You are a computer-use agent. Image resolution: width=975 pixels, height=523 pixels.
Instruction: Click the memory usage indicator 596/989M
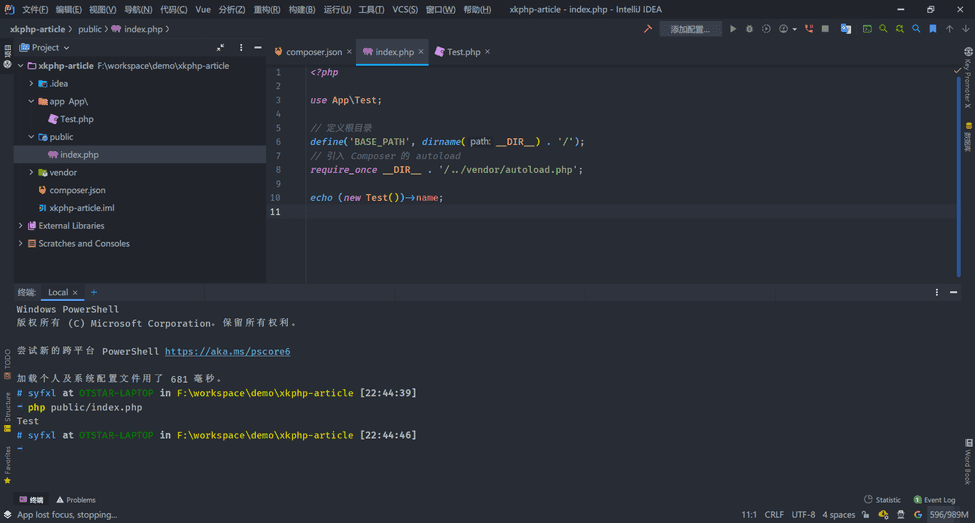pos(949,515)
